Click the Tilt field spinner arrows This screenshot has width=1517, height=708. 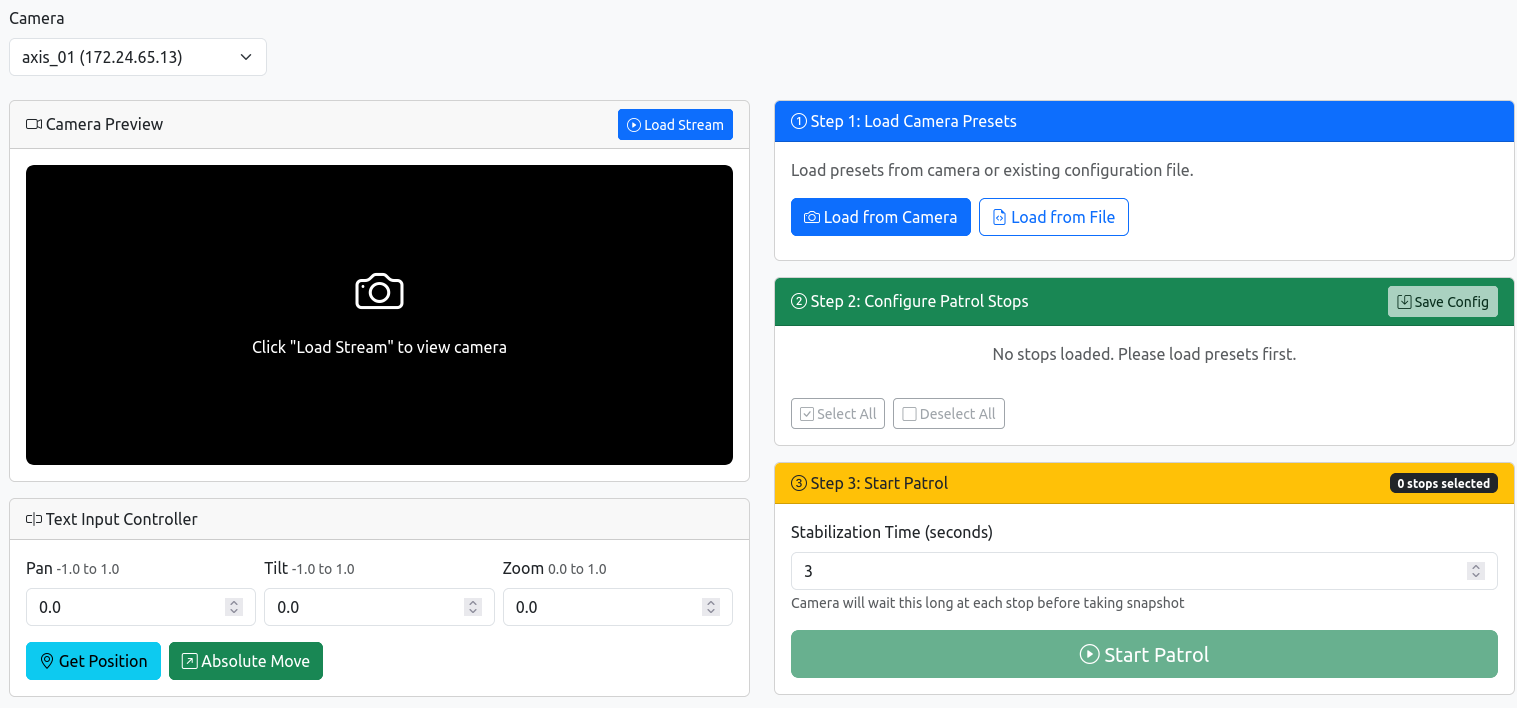coord(472,607)
